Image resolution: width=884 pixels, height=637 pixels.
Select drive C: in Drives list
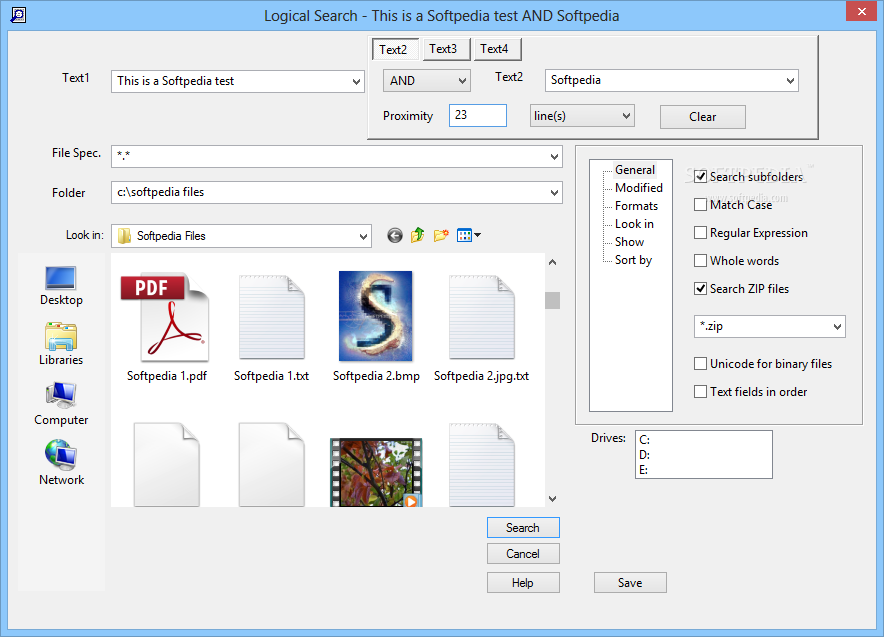coord(644,440)
